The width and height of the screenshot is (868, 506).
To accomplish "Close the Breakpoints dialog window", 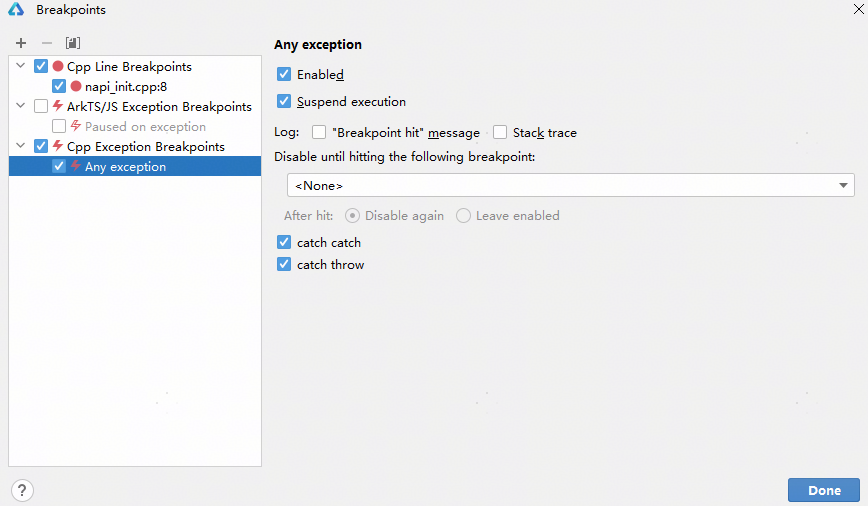I will pyautogui.click(x=858, y=10).
